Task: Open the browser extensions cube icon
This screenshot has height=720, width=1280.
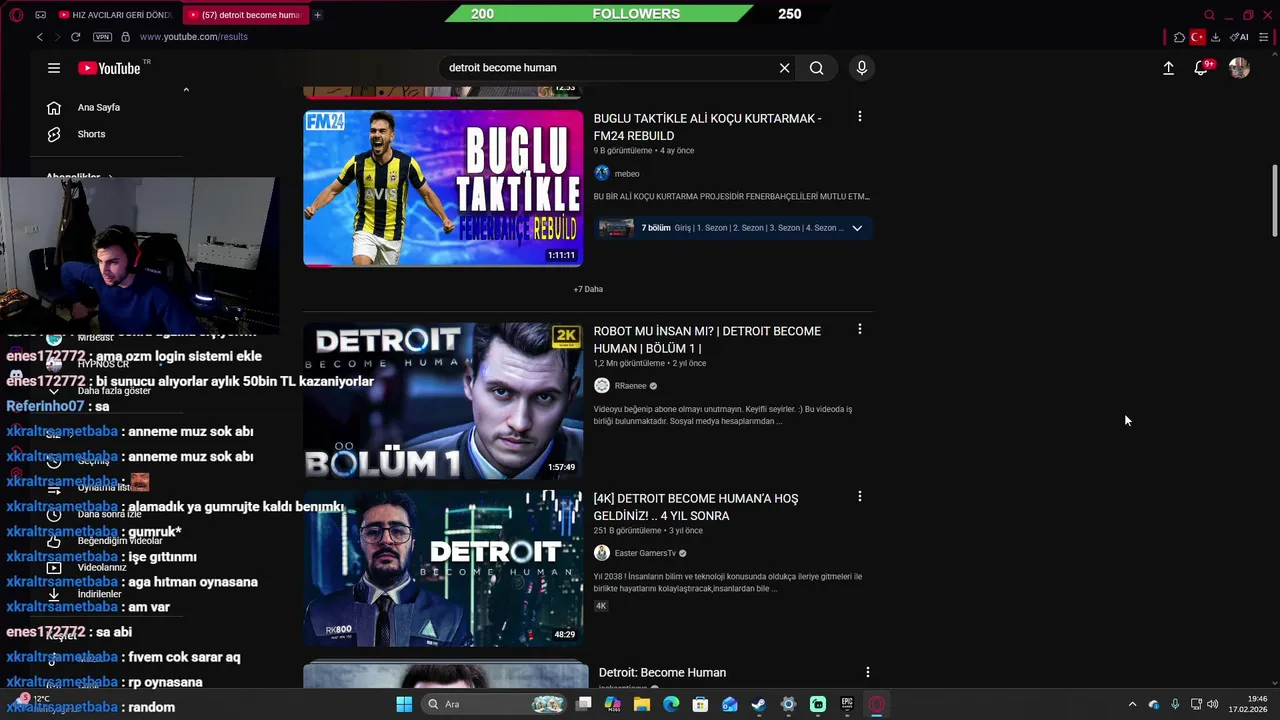Action: [x=1179, y=37]
